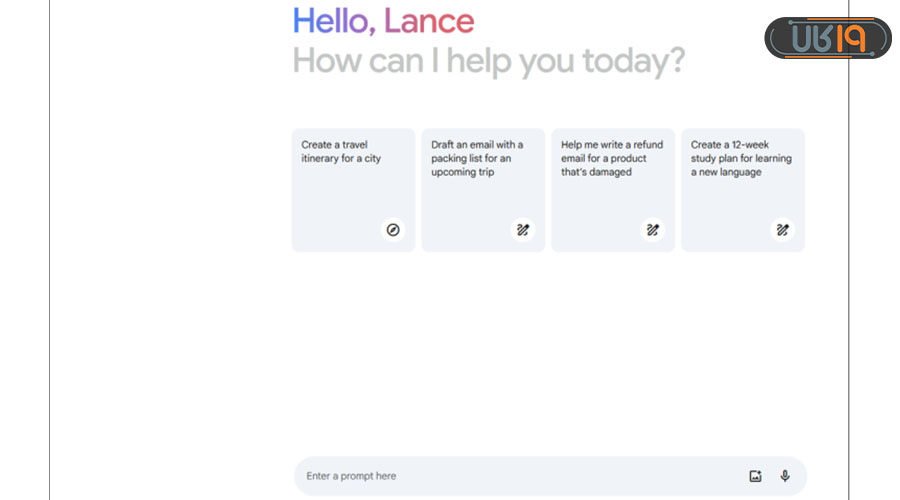This screenshot has height=500, width=900.
Task: Click the orange UB19 logo badge
Action: pos(827,38)
